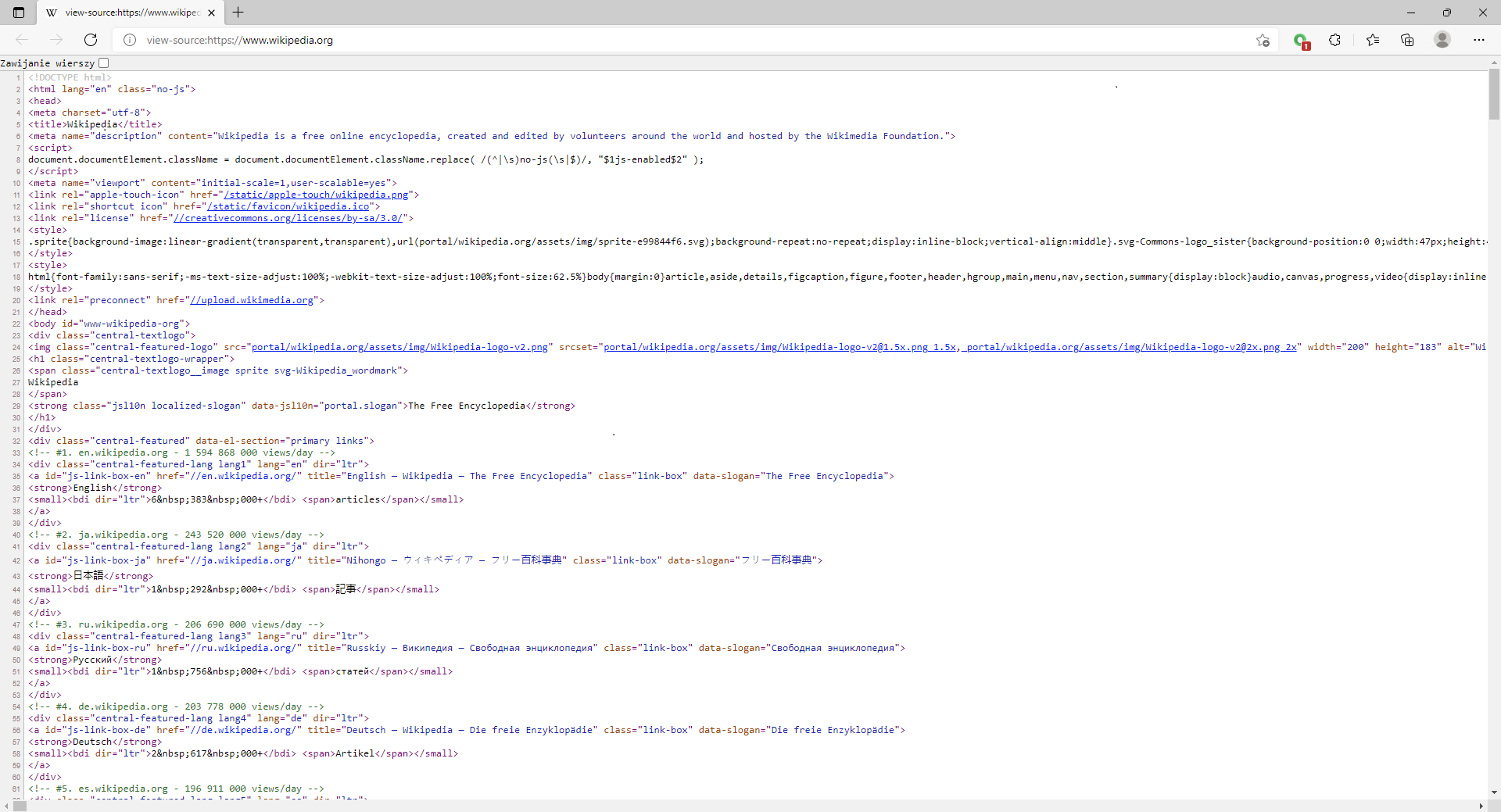Open the Wikipedia-logo-v2@1.5x.png srcset link

(780, 347)
